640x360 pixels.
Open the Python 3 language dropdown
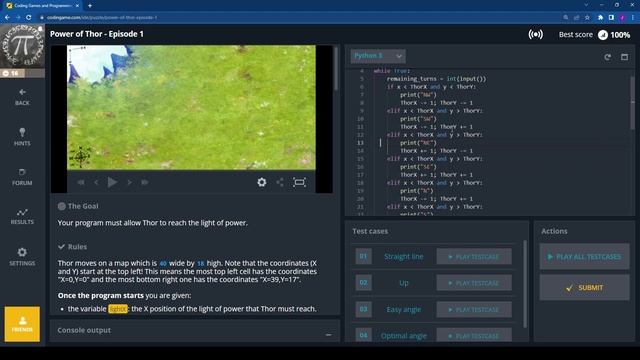[x=378, y=56]
